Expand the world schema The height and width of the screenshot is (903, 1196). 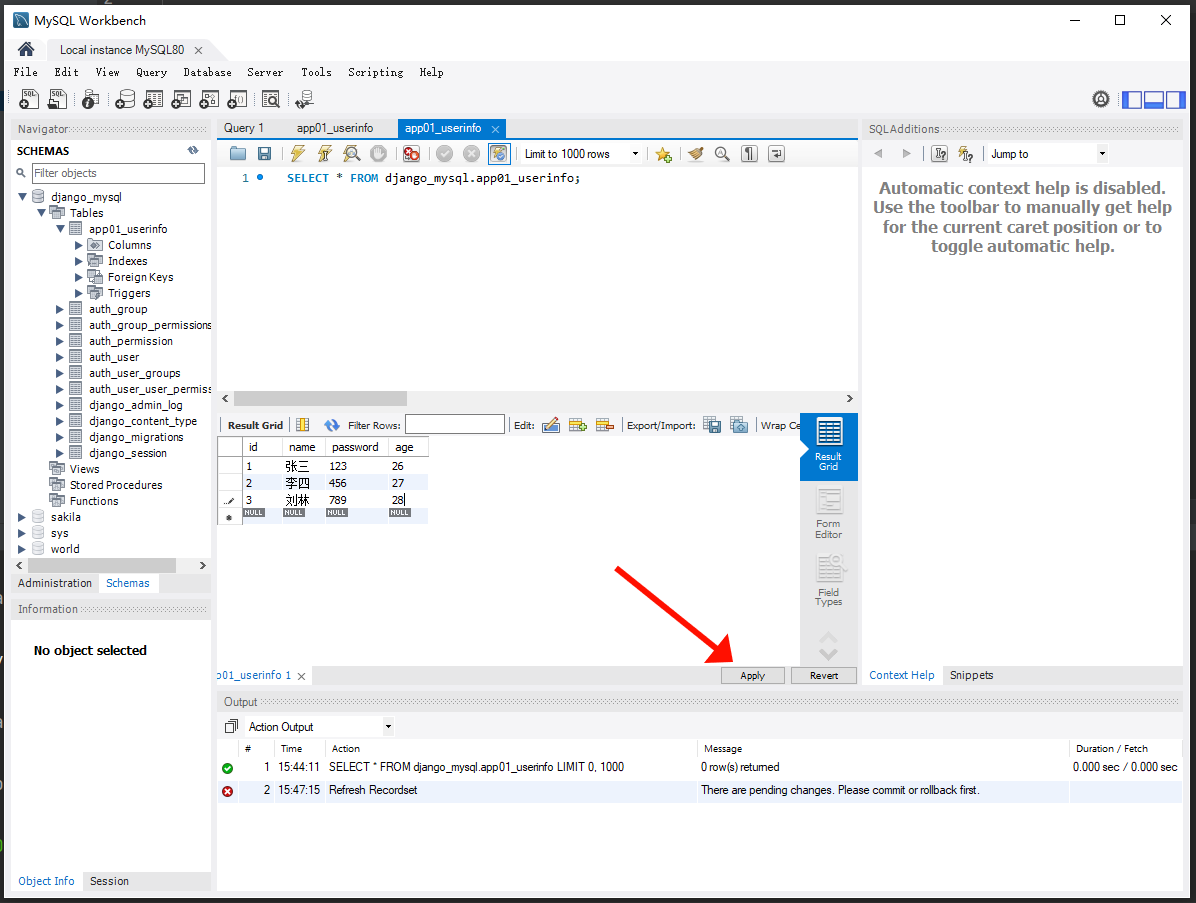(22, 549)
